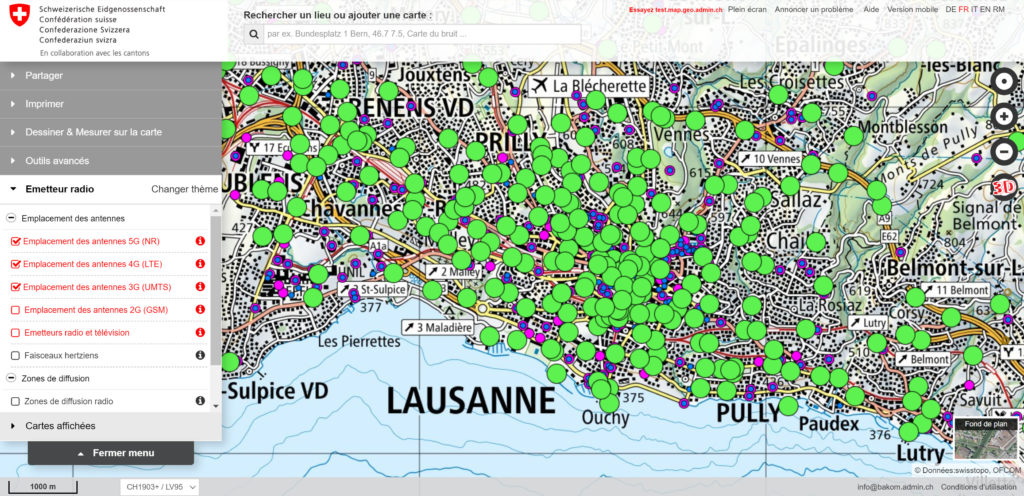Click the La Blécherette airport label on map

click(x=588, y=85)
